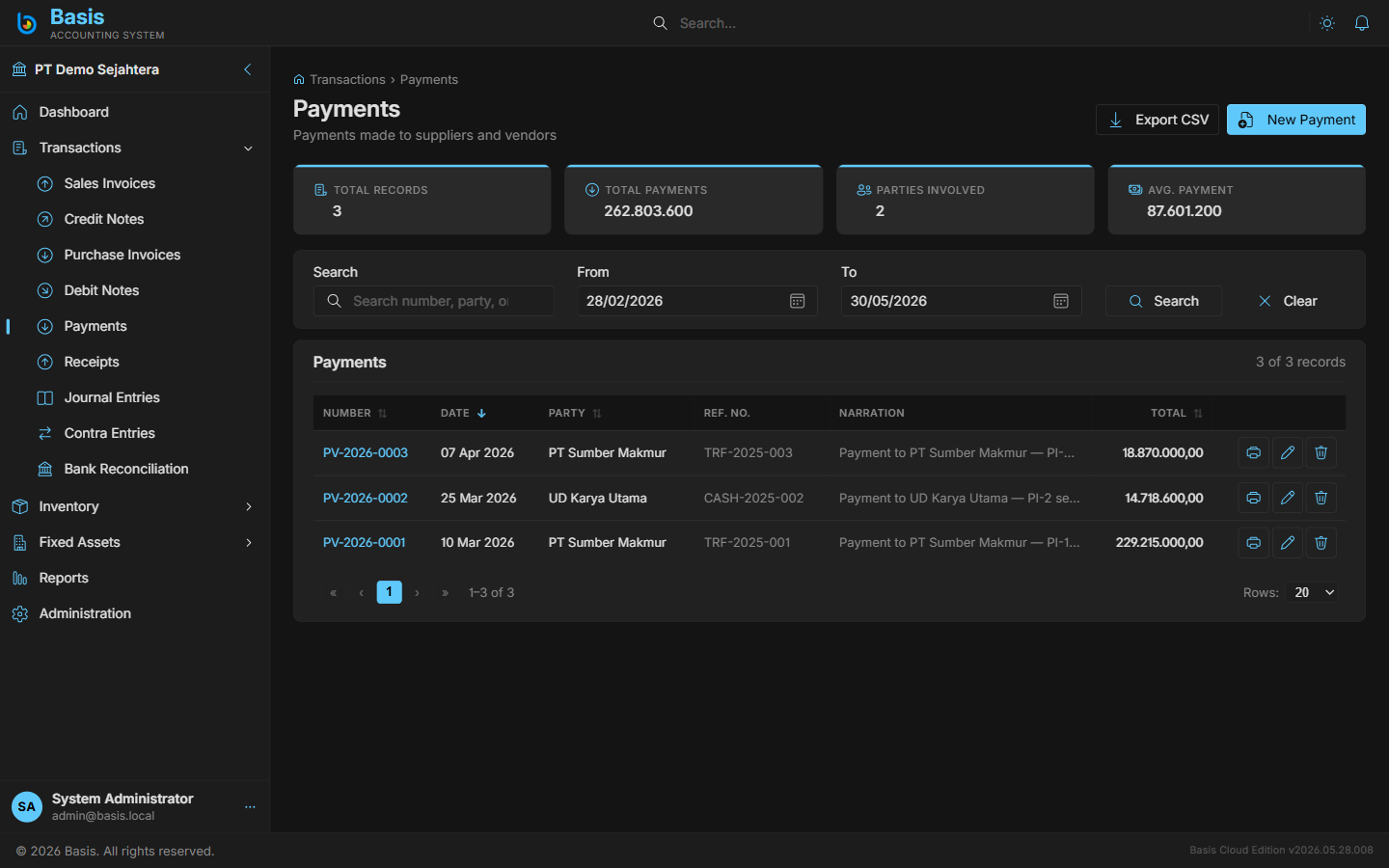Click the UD Karya Utama party cell

pos(598,498)
